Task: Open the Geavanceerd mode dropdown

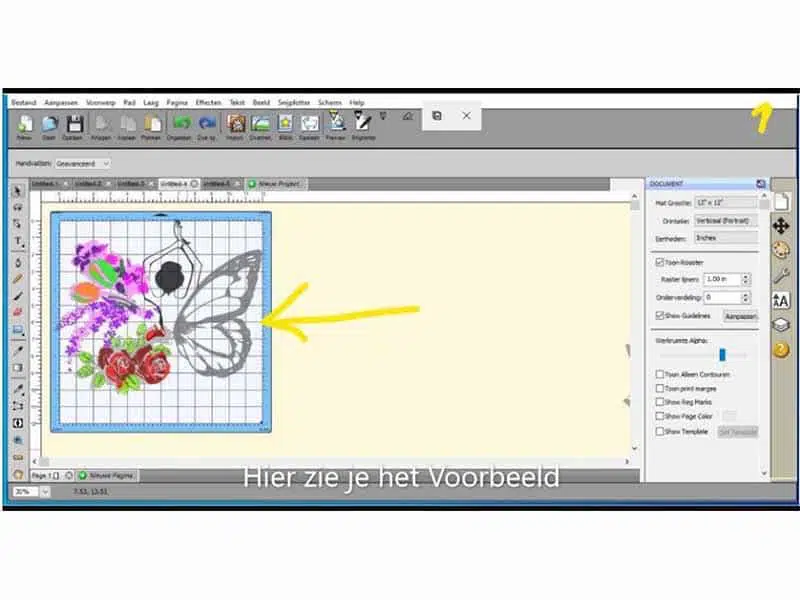Action: click(x=82, y=164)
